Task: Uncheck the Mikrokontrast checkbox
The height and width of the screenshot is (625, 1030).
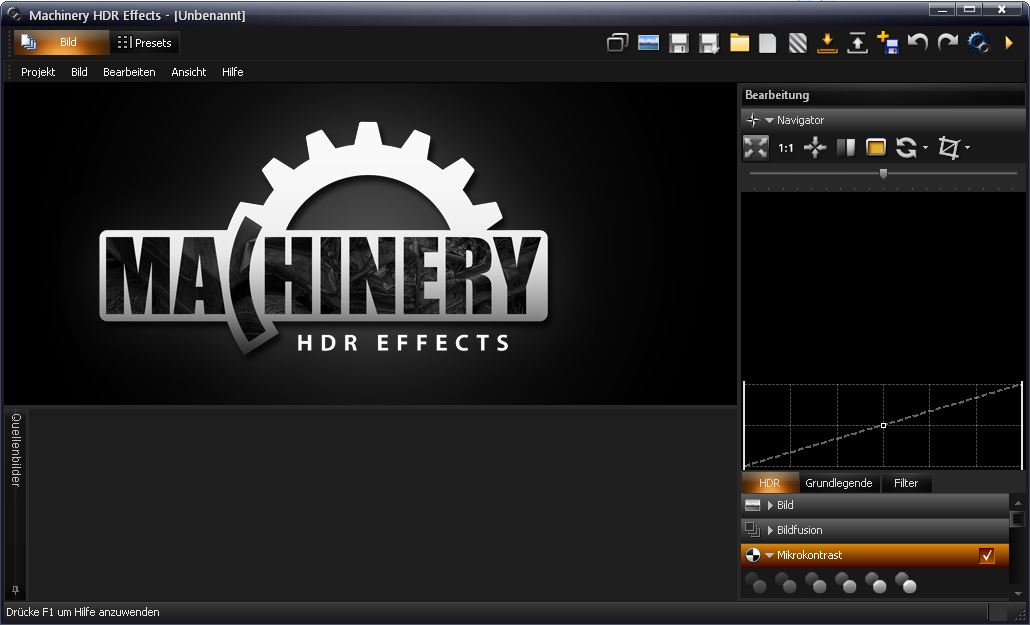Action: (x=987, y=555)
